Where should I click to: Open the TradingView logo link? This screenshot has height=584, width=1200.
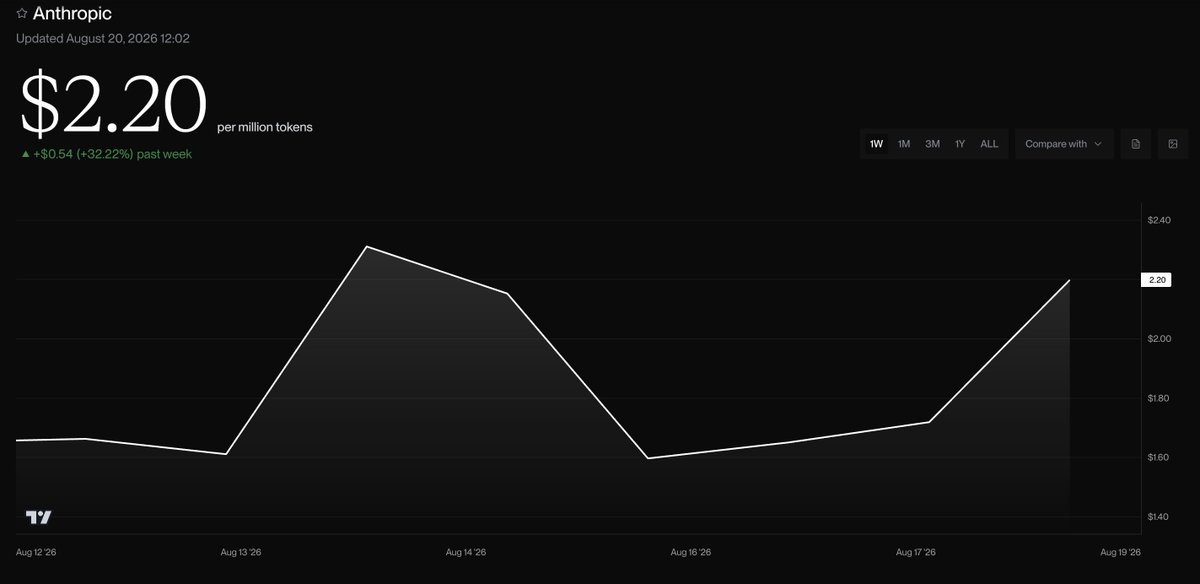(38, 517)
